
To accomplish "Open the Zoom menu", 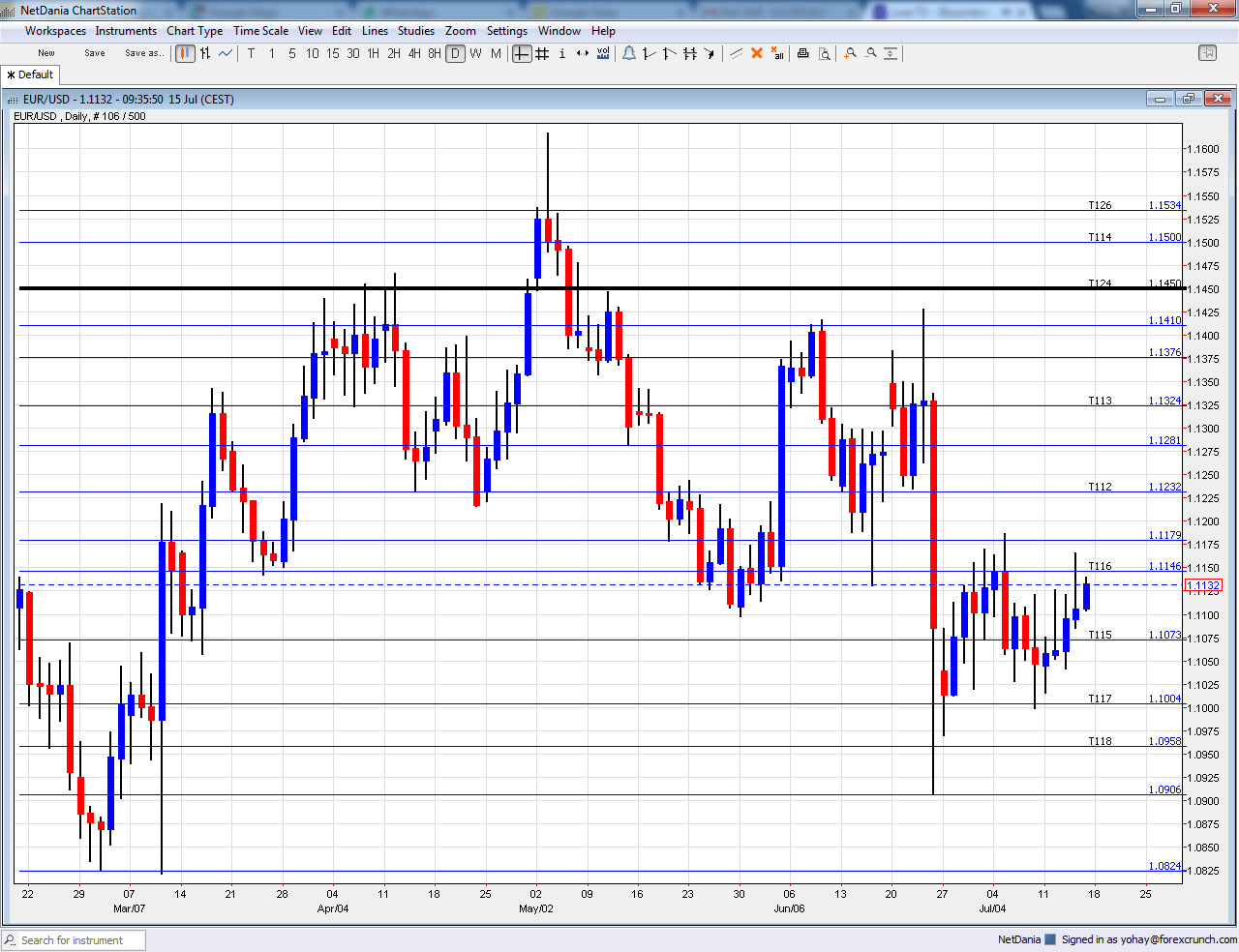I will pyautogui.click(x=461, y=31).
